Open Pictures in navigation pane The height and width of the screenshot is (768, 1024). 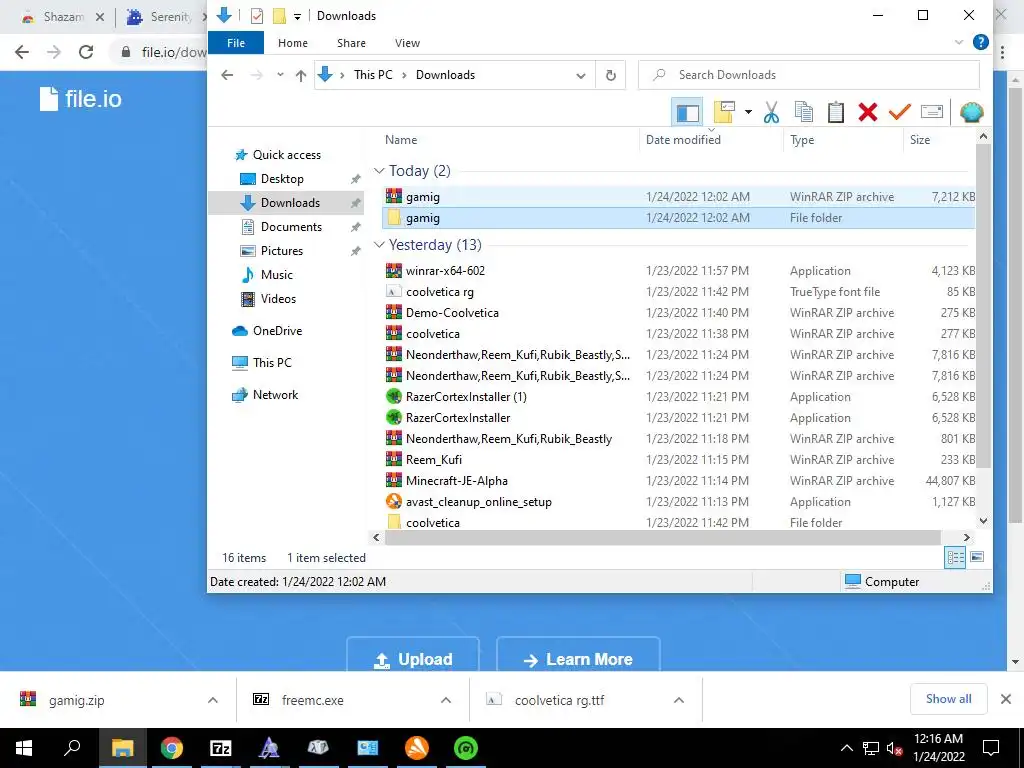click(x=281, y=251)
